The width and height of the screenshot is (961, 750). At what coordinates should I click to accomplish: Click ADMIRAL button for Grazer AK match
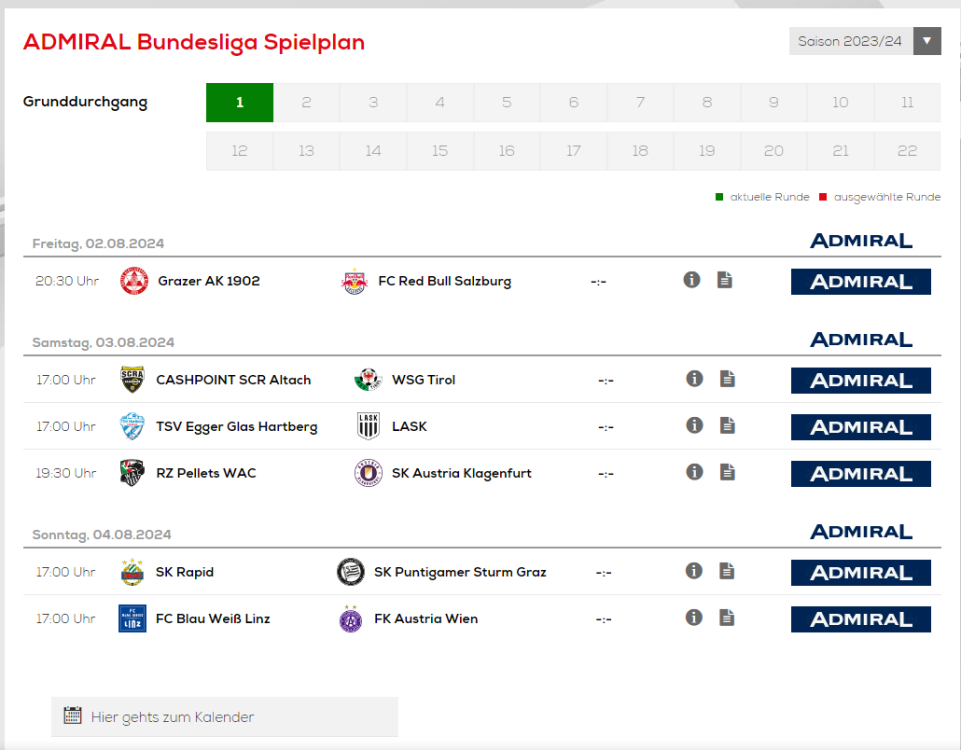[860, 281]
